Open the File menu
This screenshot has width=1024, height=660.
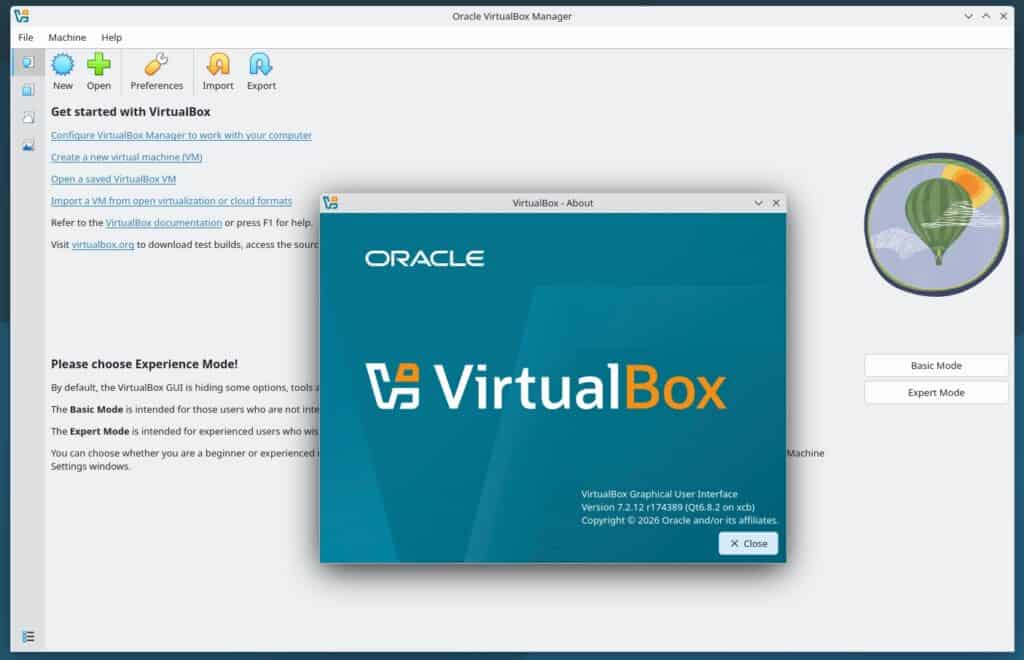[x=25, y=37]
